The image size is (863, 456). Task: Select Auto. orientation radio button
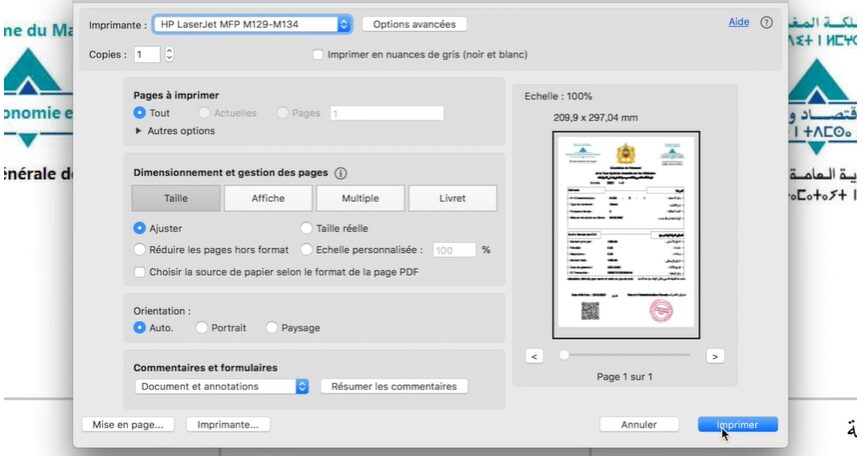point(139,327)
